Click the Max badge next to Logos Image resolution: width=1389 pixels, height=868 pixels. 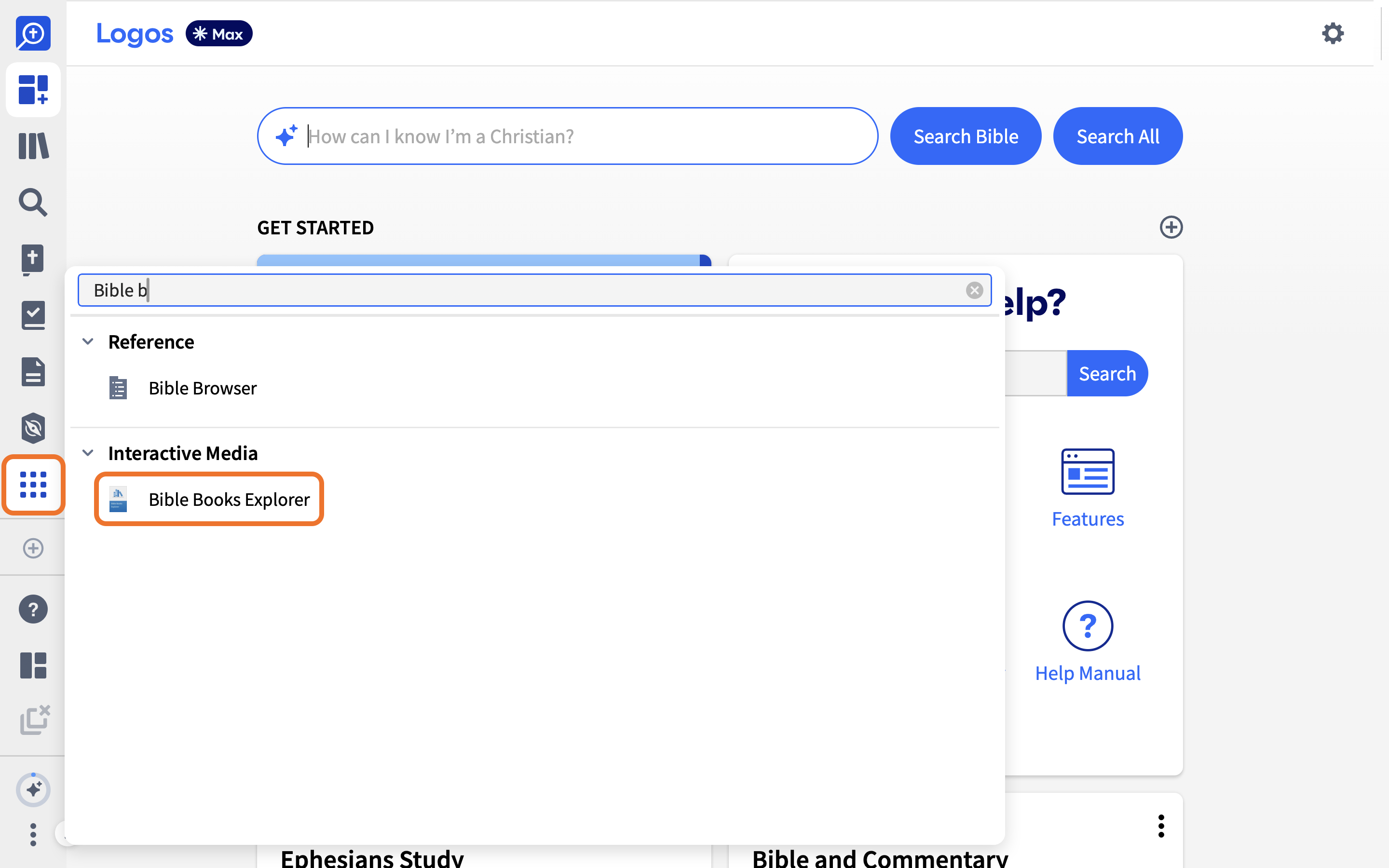tap(218, 33)
